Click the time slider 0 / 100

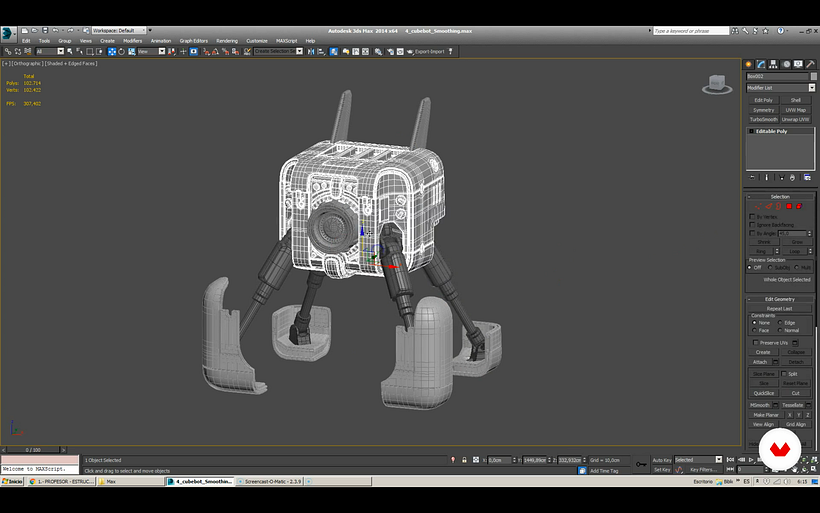33,450
